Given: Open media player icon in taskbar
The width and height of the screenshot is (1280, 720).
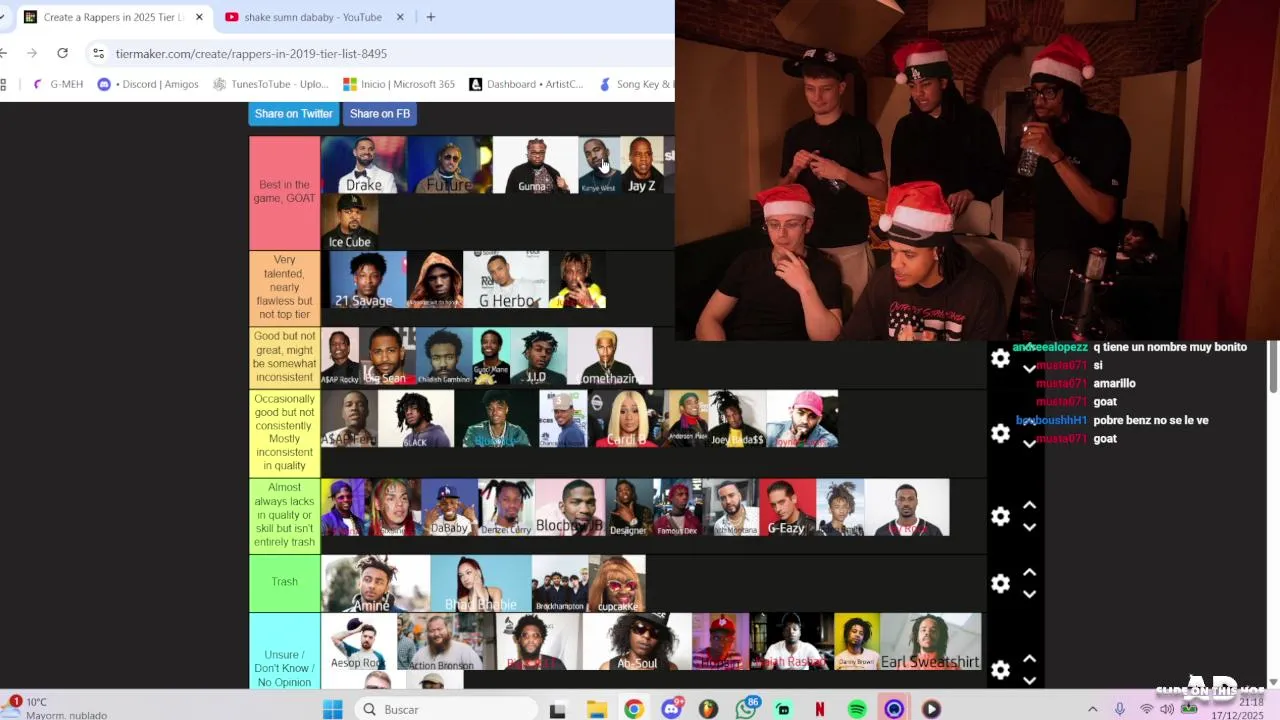Looking at the screenshot, I should [931, 709].
